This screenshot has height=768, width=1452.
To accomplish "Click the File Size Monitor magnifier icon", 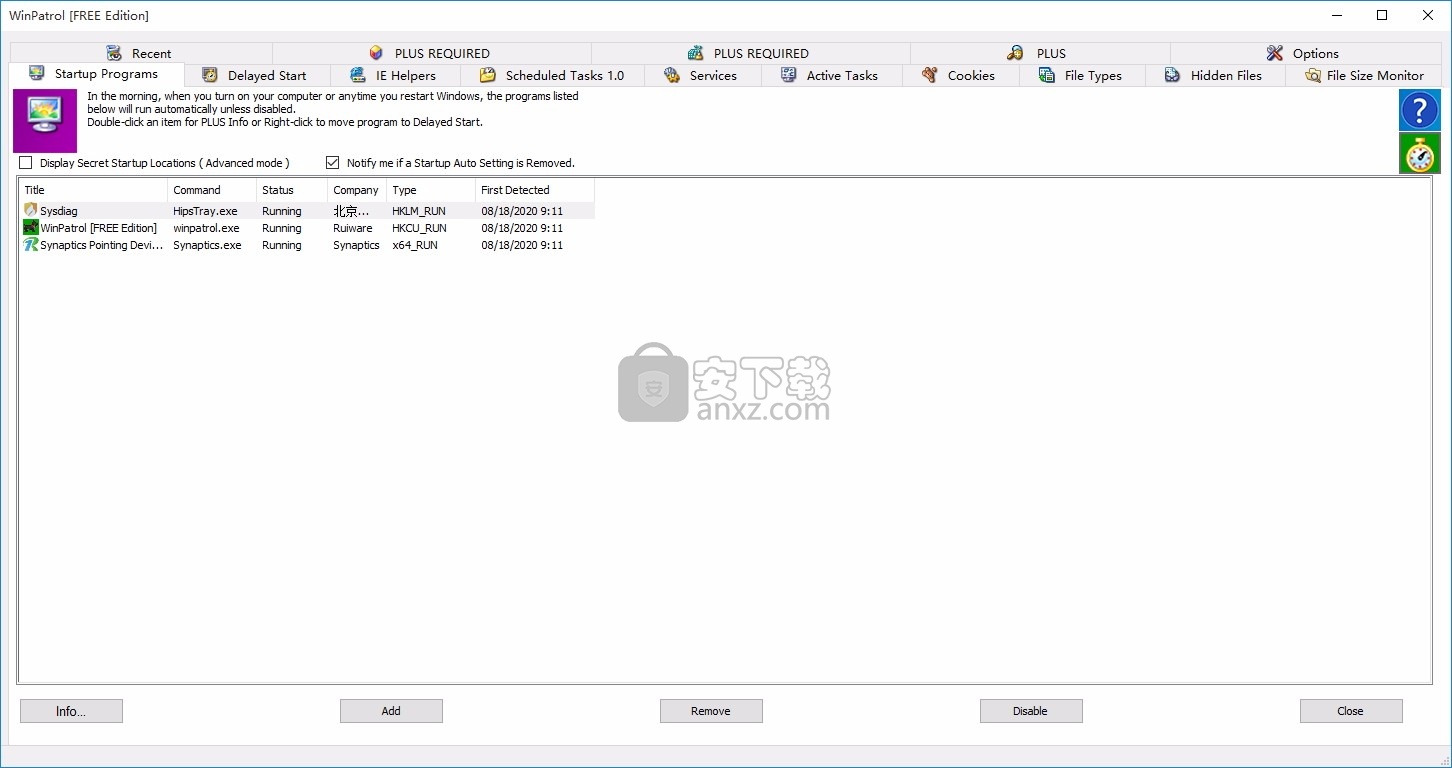I will [x=1313, y=75].
